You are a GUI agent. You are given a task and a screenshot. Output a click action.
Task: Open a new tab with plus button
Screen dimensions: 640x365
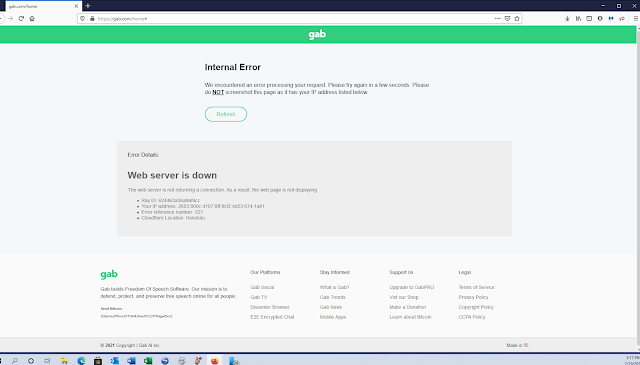(x=88, y=6)
